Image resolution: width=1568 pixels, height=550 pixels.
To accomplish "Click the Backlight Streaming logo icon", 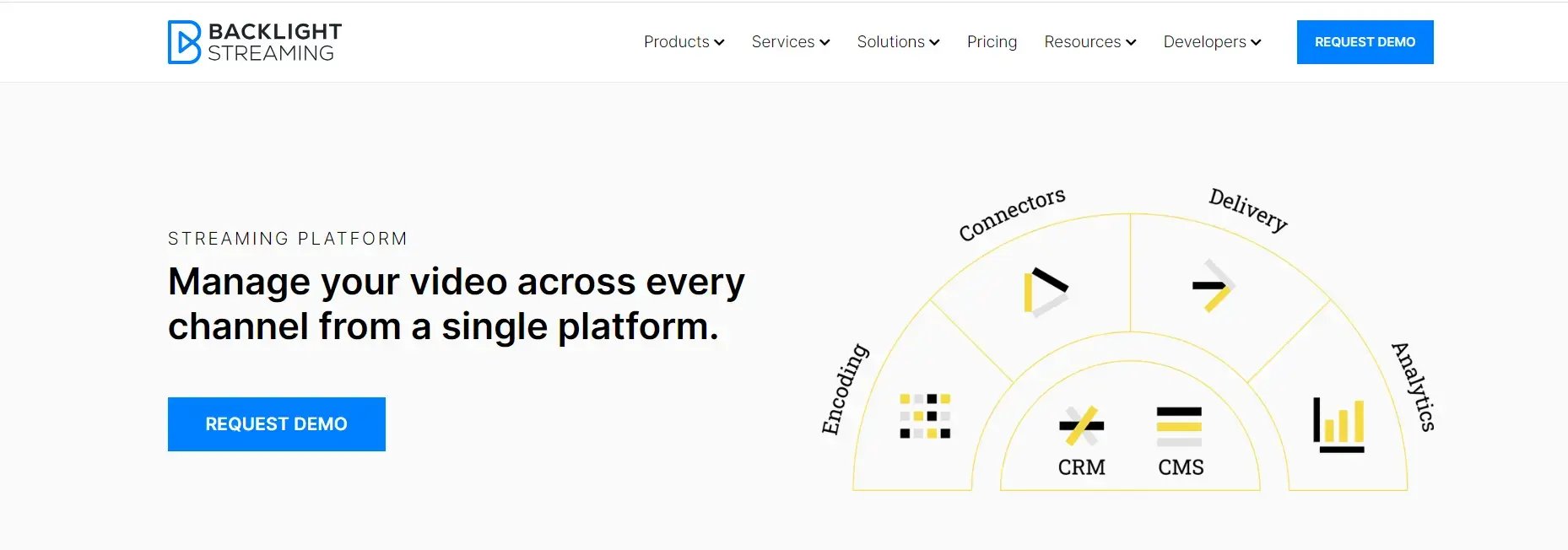I will 184,42.
